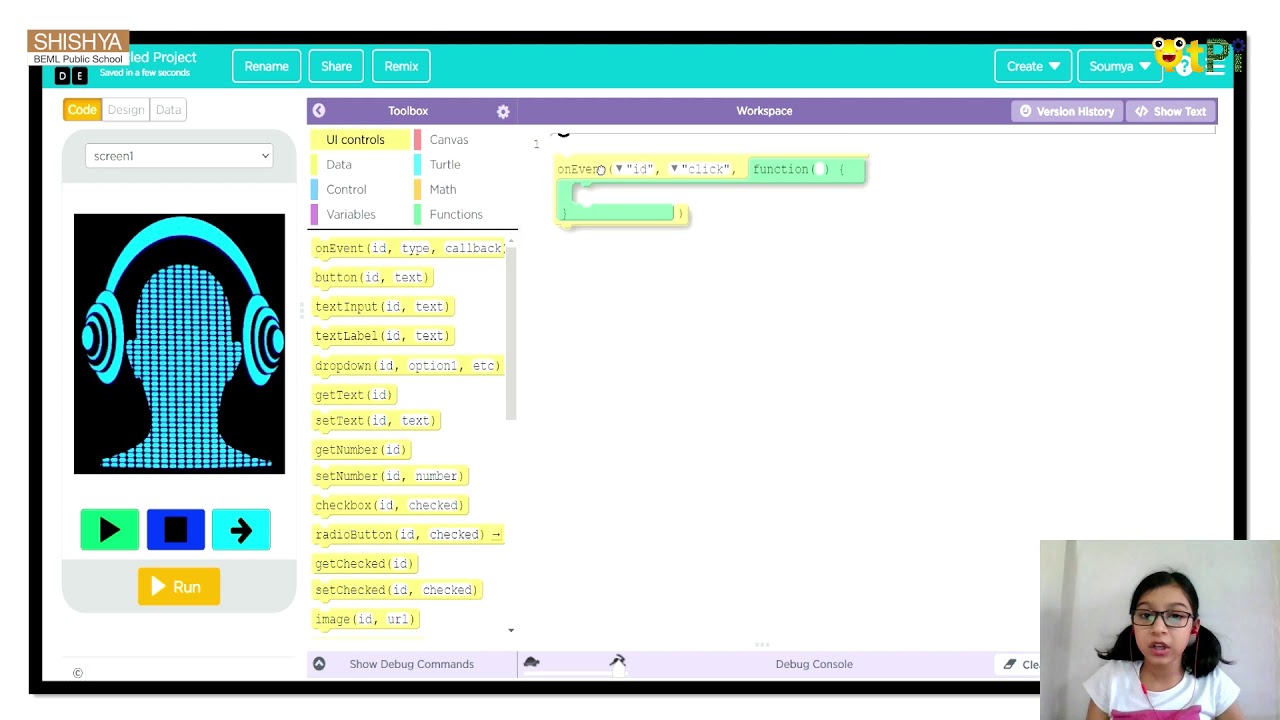Select the Turtle toolbox category
1280x720 pixels.
(x=445, y=165)
